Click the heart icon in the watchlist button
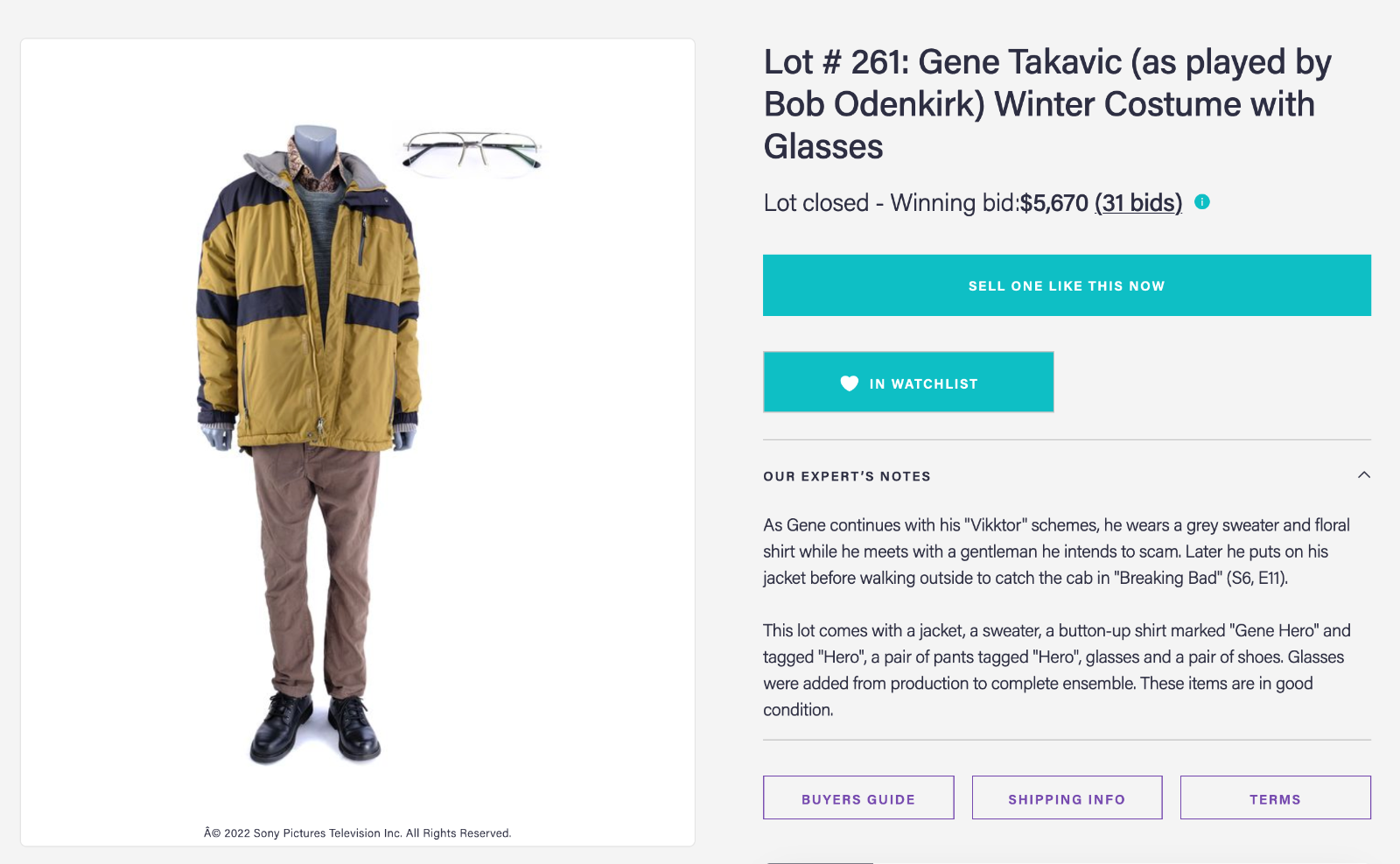This screenshot has height=864, width=1400. 849,383
